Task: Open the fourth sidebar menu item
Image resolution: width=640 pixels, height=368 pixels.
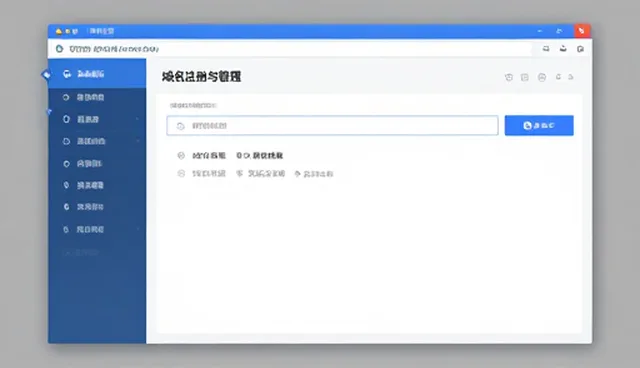Action: (x=97, y=141)
